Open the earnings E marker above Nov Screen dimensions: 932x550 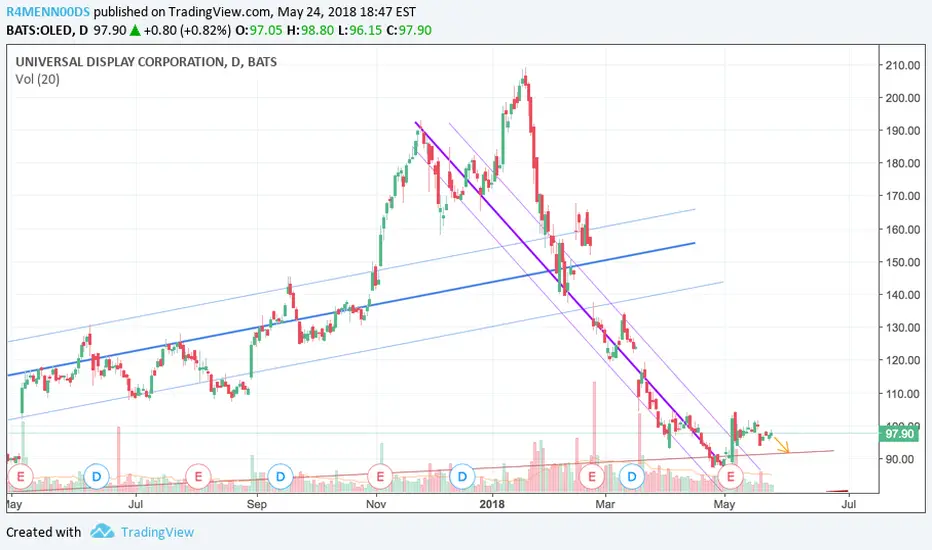pos(380,477)
